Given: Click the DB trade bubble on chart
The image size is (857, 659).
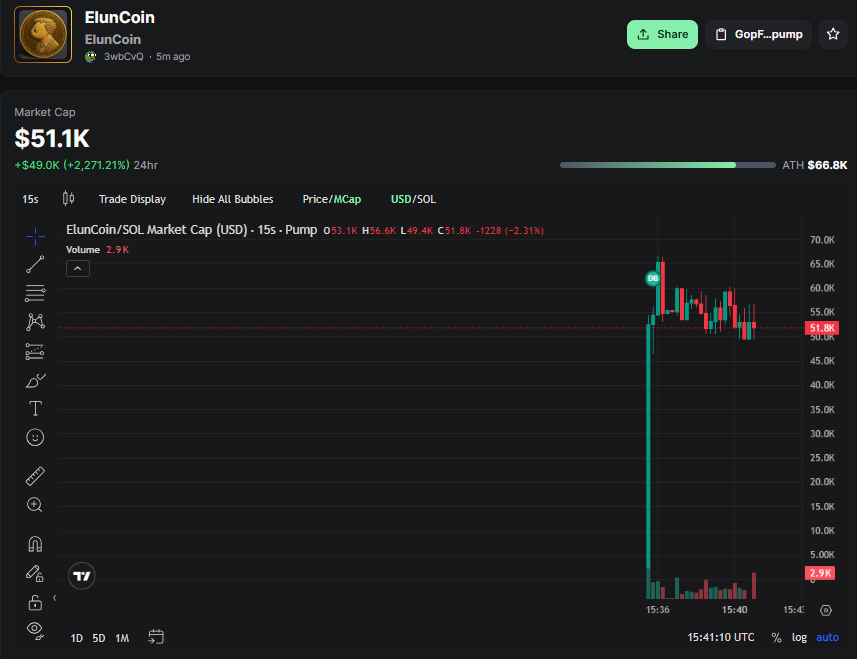Looking at the screenshot, I should coord(653,279).
